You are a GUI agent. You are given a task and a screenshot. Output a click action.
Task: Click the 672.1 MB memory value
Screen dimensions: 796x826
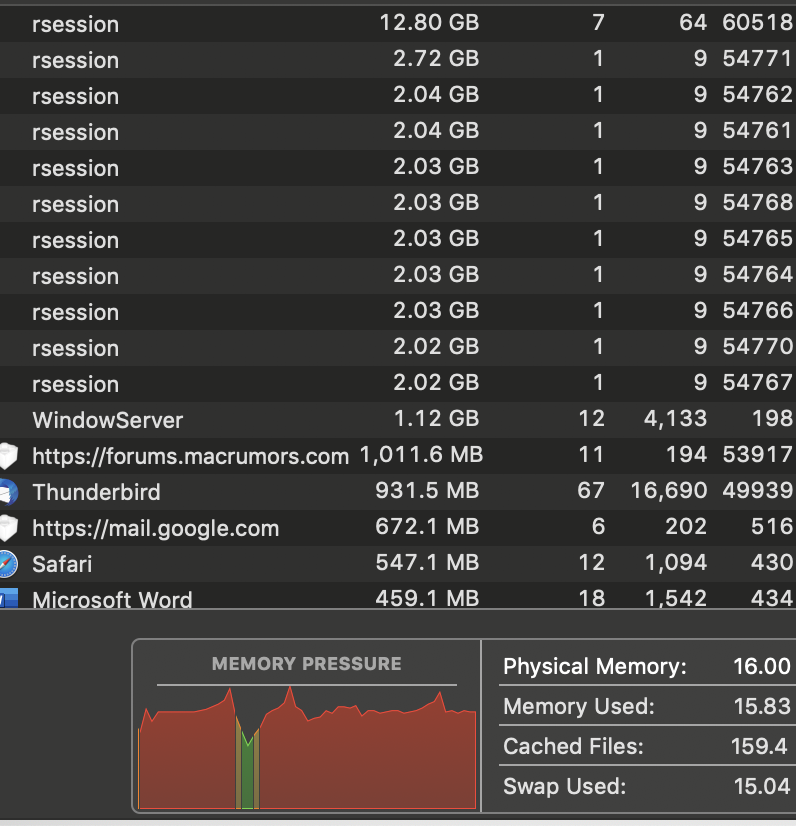coord(427,527)
